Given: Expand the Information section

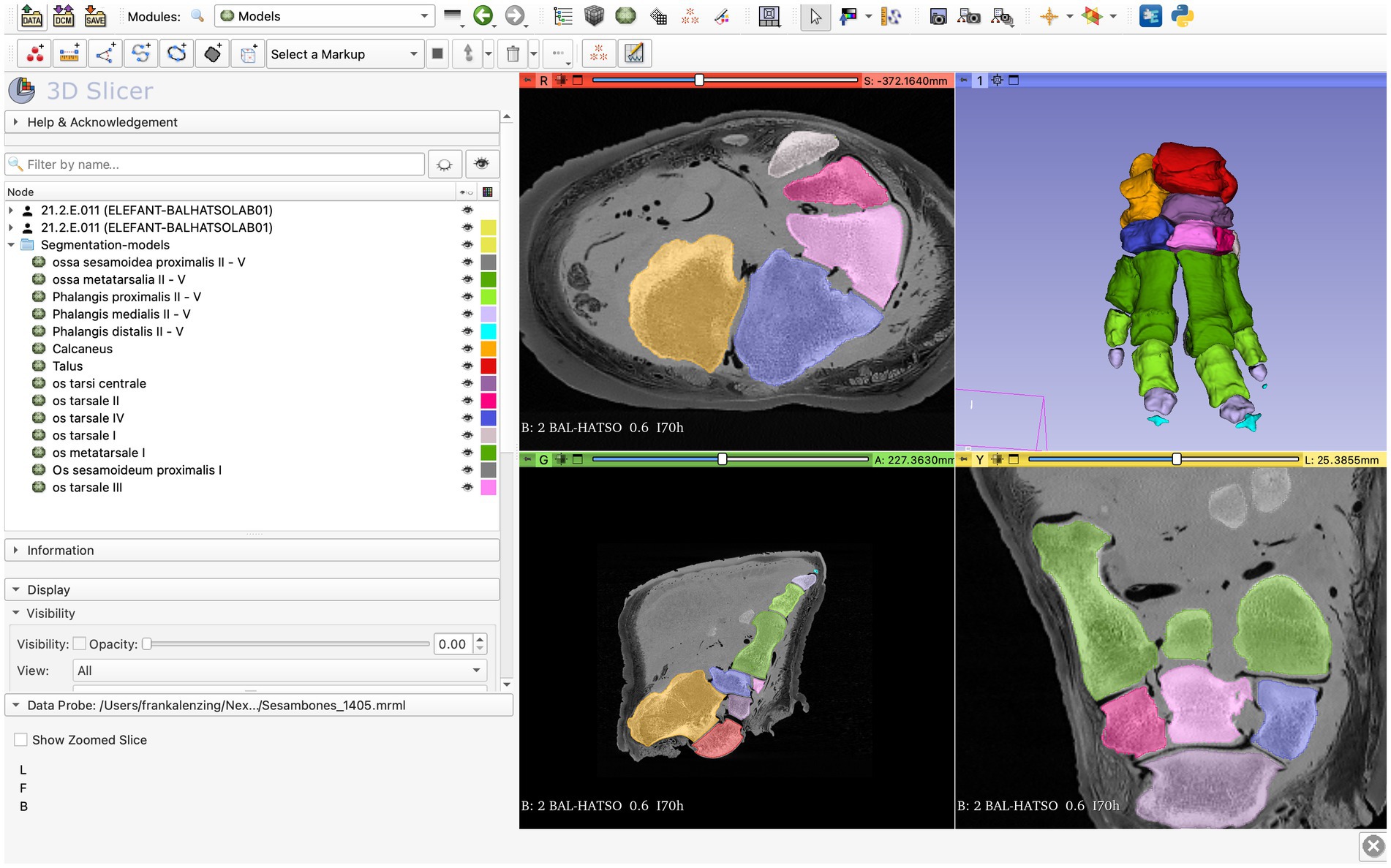Looking at the screenshot, I should [x=252, y=551].
